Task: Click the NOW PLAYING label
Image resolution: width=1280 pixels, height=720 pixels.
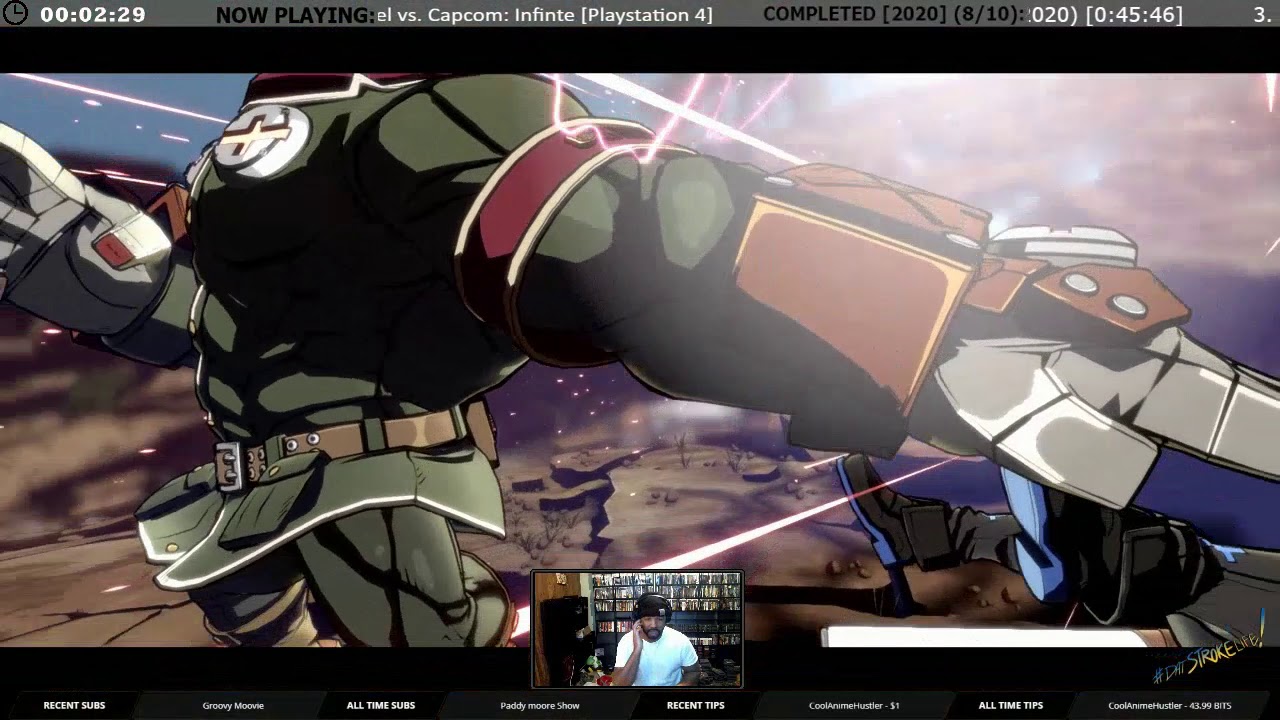Action: (x=295, y=15)
